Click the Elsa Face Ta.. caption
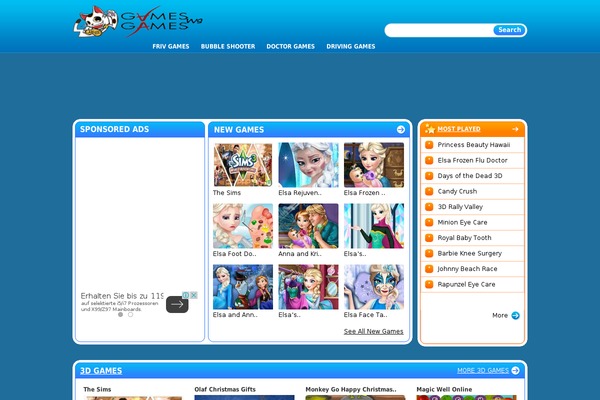 click(365, 315)
